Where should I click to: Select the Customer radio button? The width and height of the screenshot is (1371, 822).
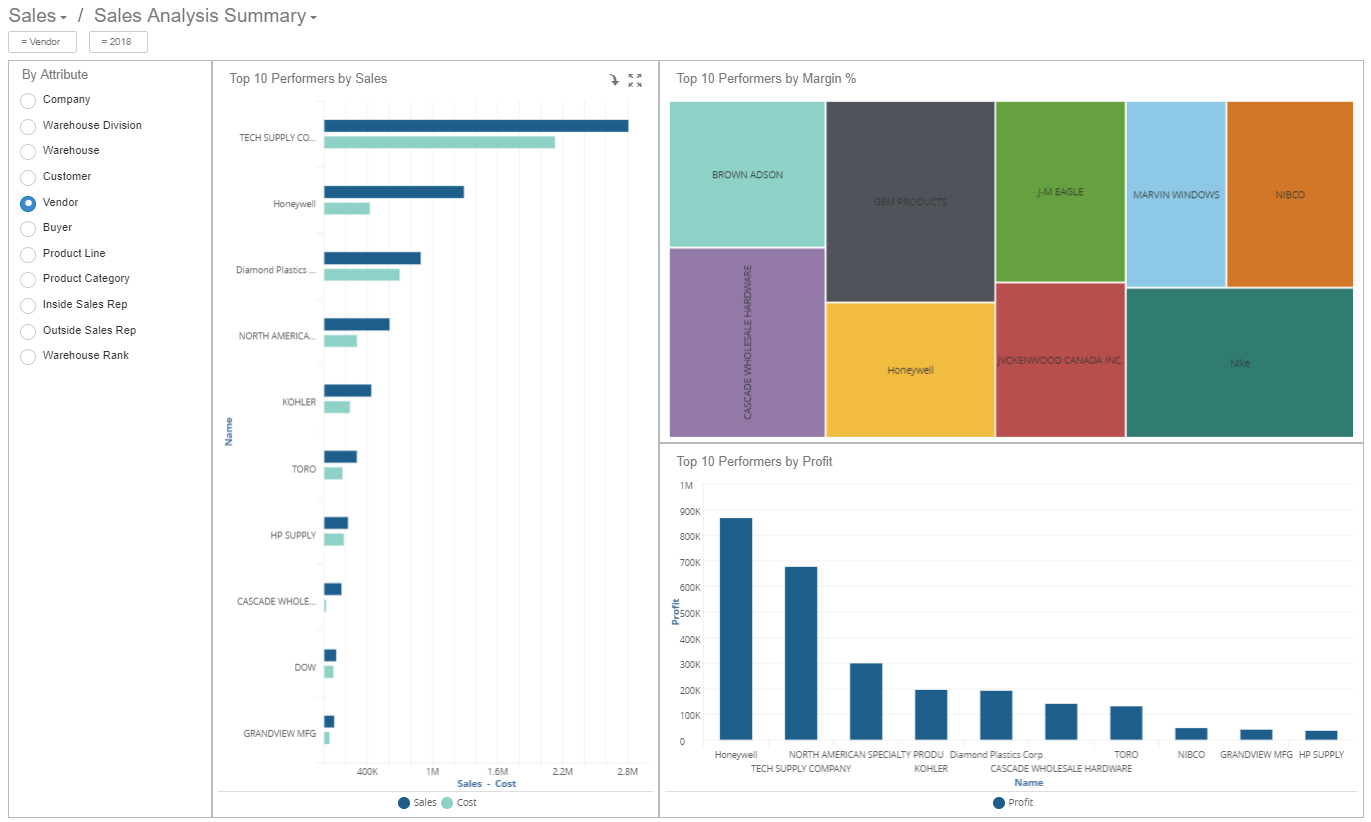27,177
